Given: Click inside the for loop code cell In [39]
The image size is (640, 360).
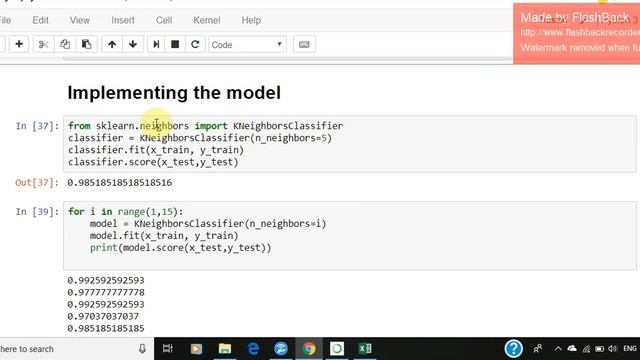Looking at the screenshot, I should 350,236.
